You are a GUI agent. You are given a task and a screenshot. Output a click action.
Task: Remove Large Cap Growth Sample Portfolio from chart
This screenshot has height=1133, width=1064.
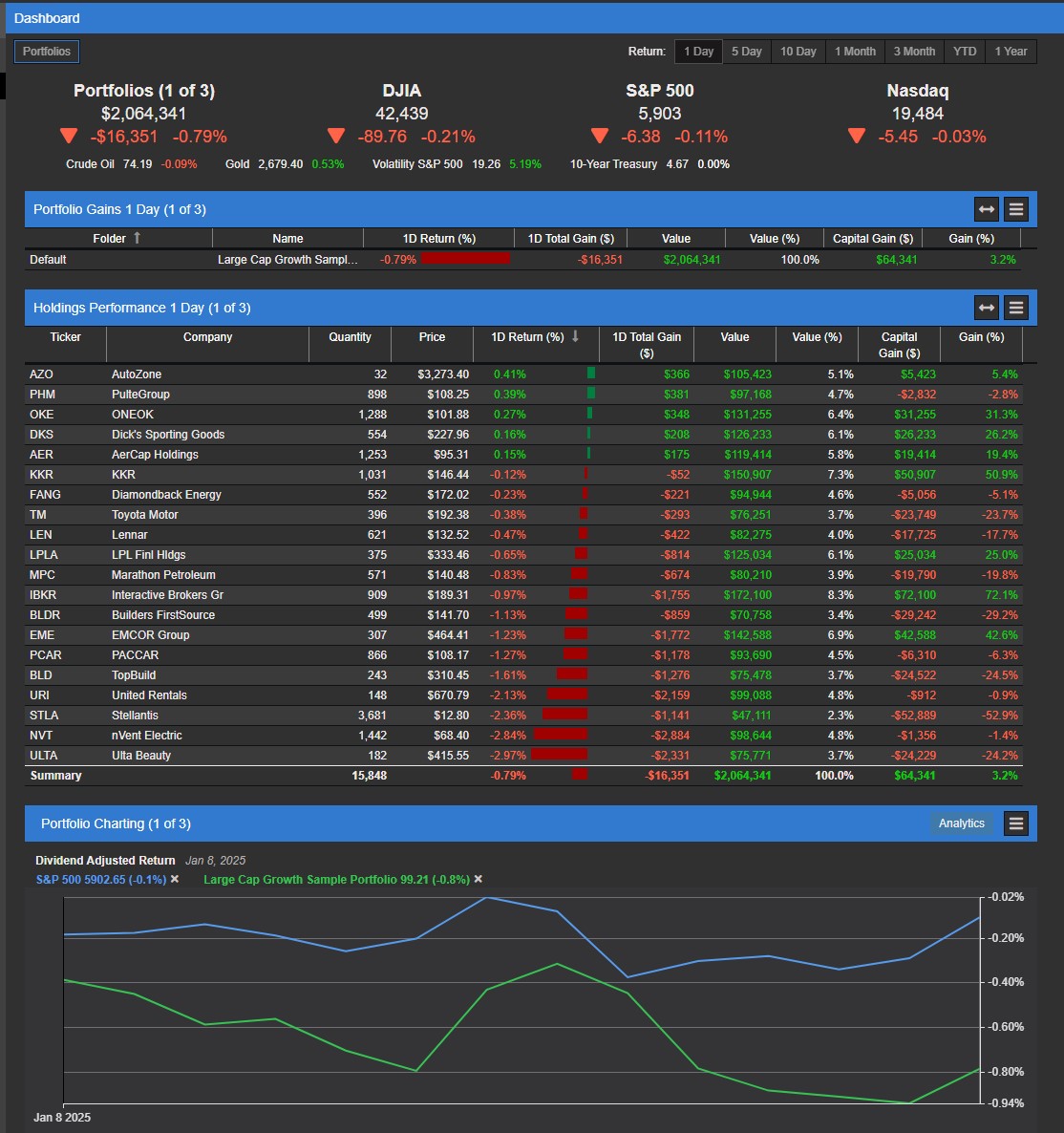[x=477, y=879]
